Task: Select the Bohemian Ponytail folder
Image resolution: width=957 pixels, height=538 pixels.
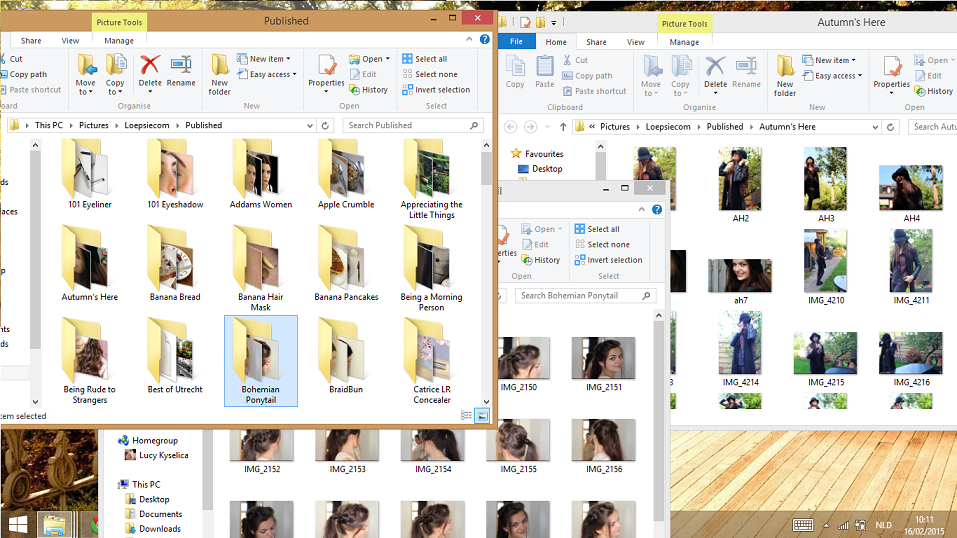Action: (x=261, y=361)
